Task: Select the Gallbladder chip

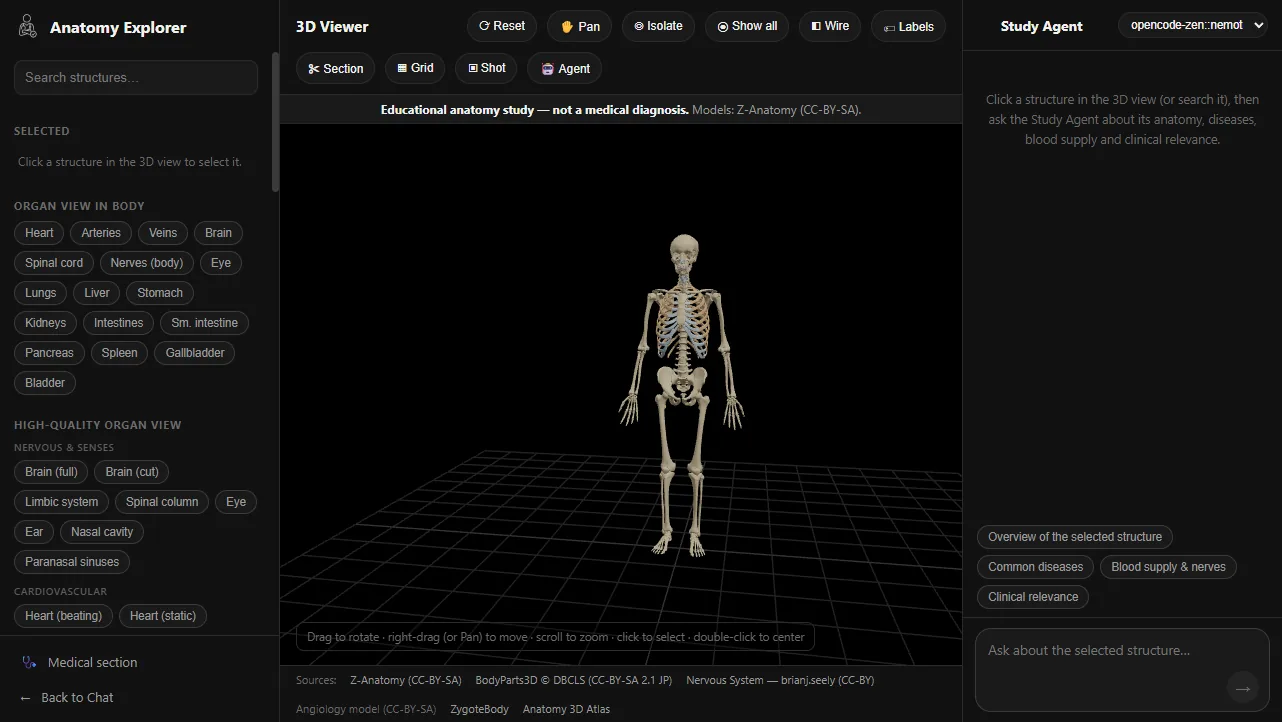Action: click(x=195, y=353)
